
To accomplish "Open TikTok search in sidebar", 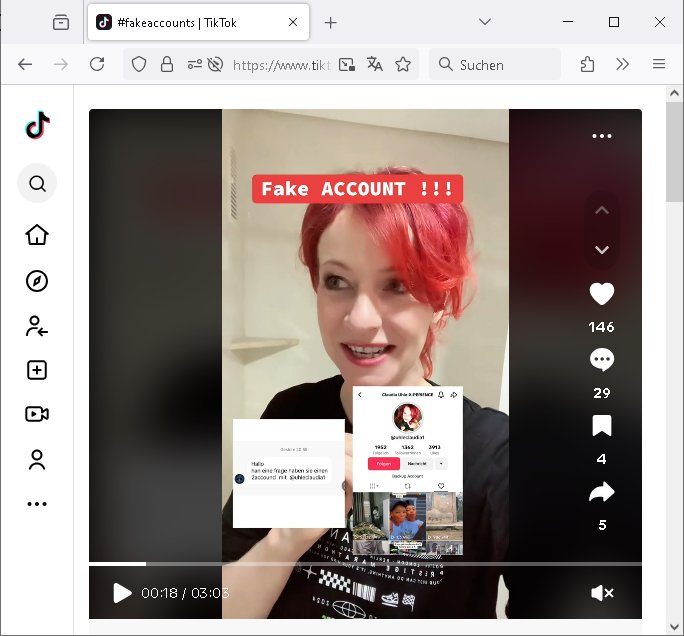I will point(37,184).
